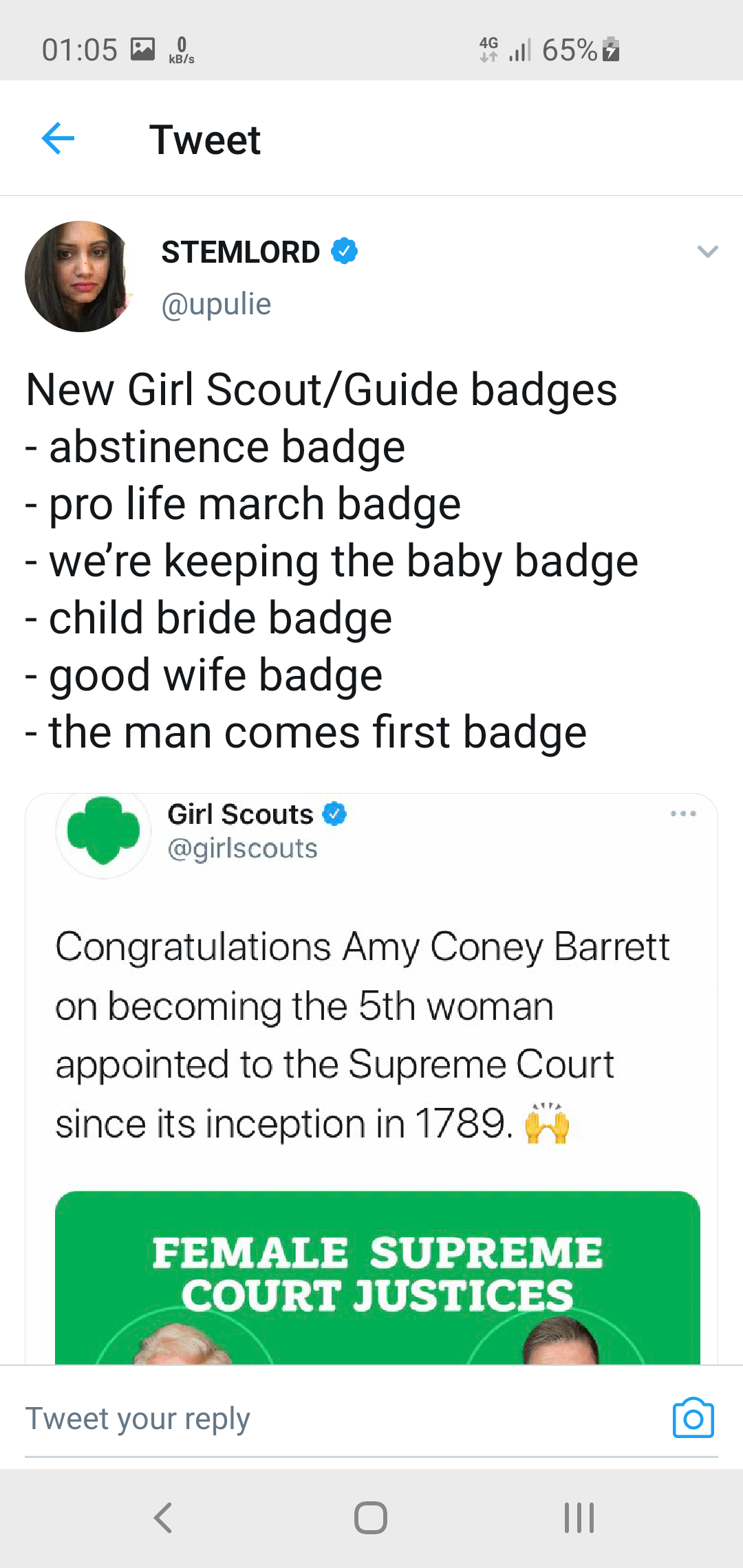Tap the STEMLORD display name
Screen dimensions: 743x1568
pos(240,252)
